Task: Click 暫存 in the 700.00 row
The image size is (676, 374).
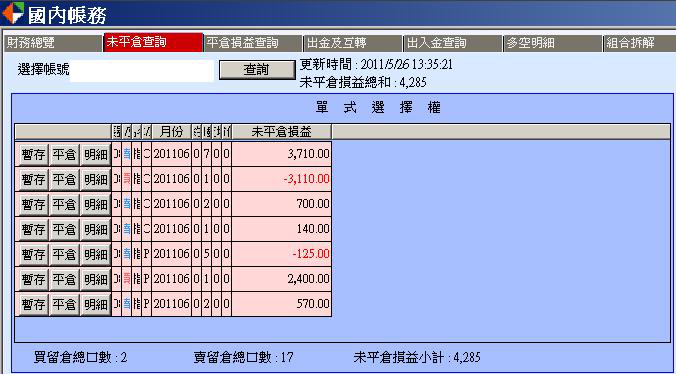Action: (x=34, y=204)
